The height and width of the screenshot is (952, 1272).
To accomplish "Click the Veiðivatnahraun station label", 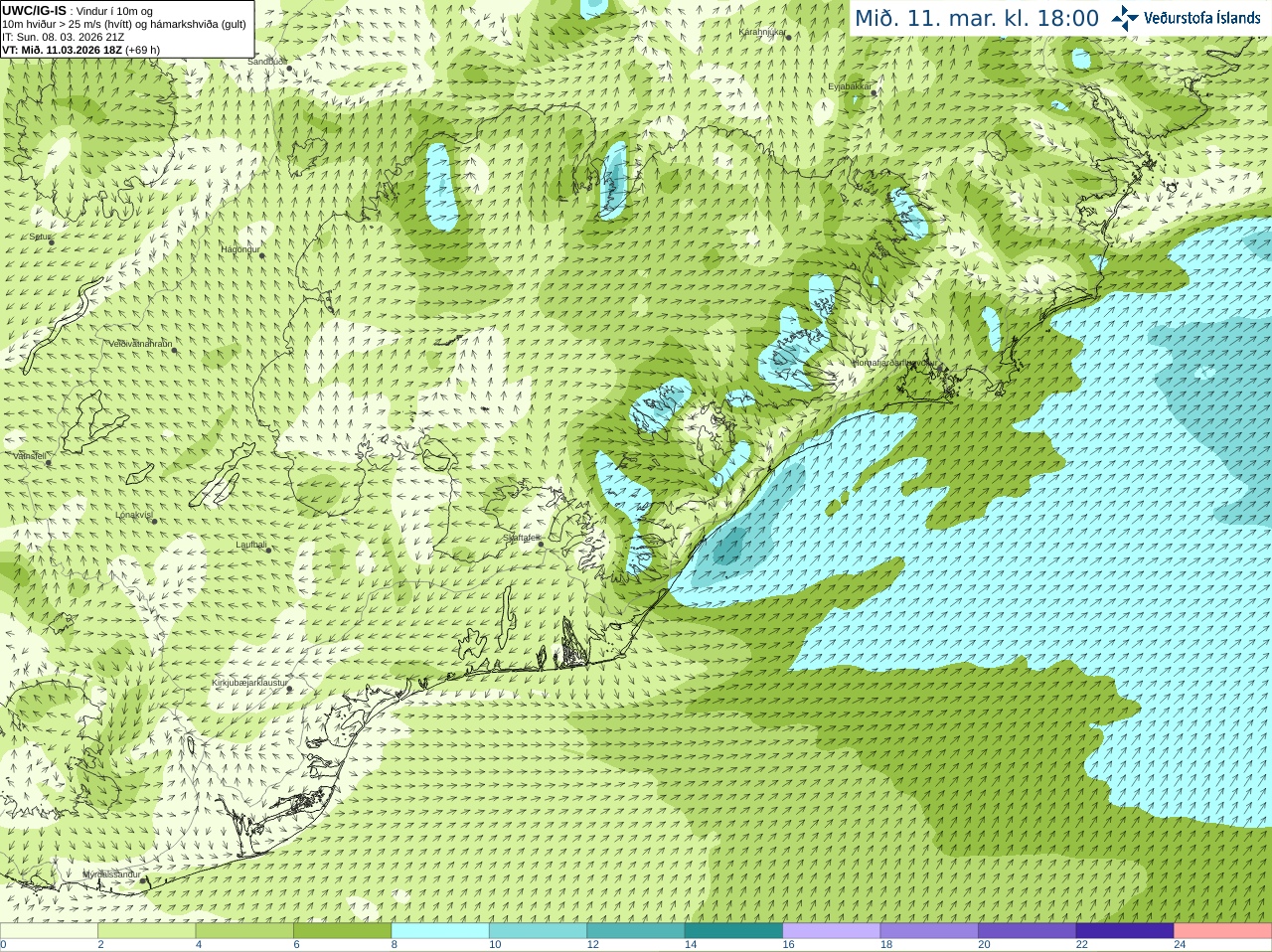I will (140, 344).
